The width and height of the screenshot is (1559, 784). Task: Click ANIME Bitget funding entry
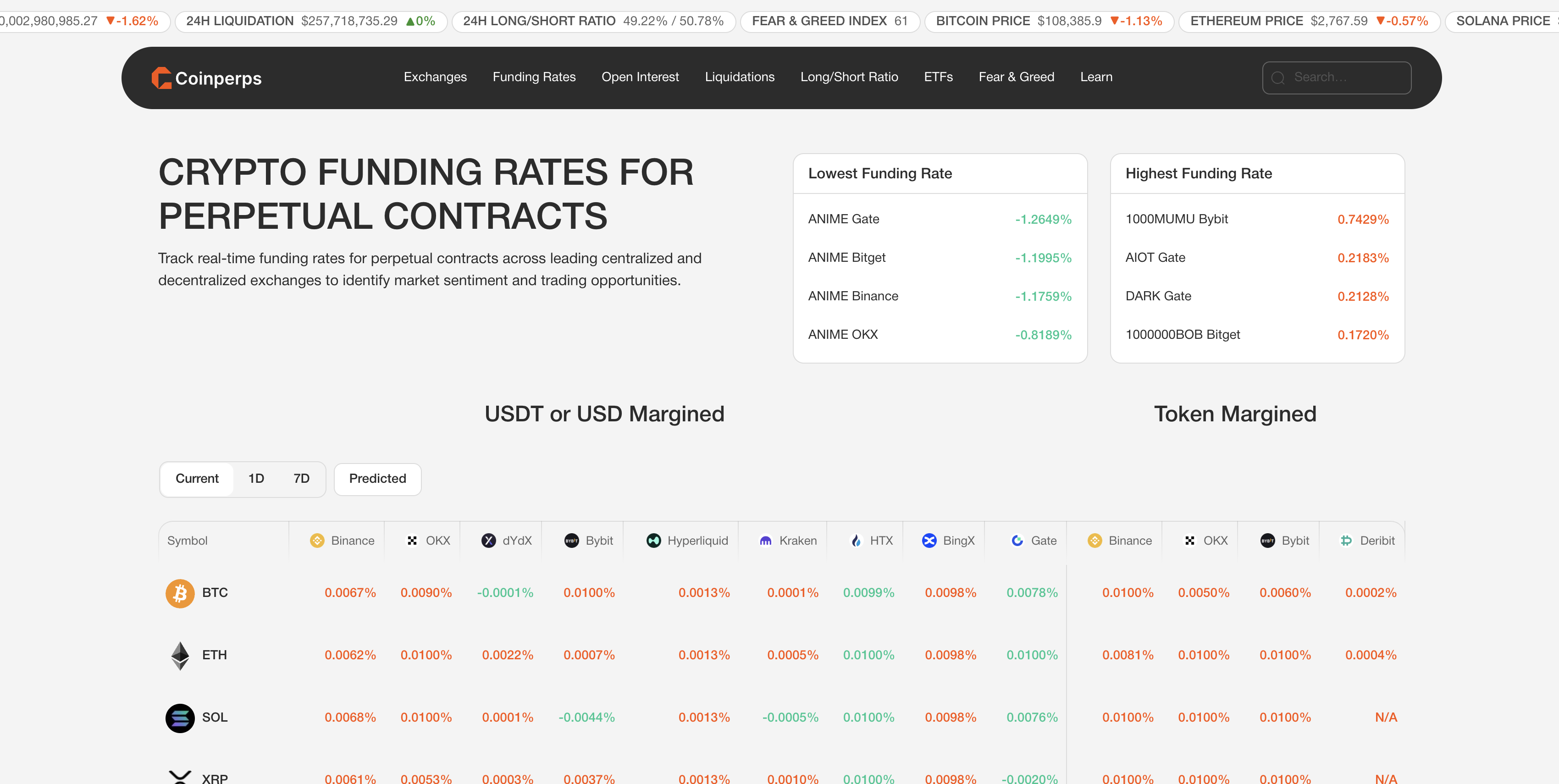tap(939, 258)
